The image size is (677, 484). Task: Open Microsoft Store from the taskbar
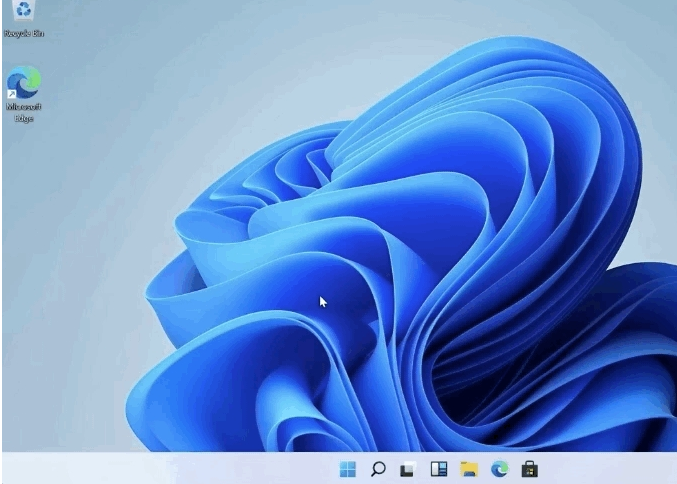[x=529, y=468]
